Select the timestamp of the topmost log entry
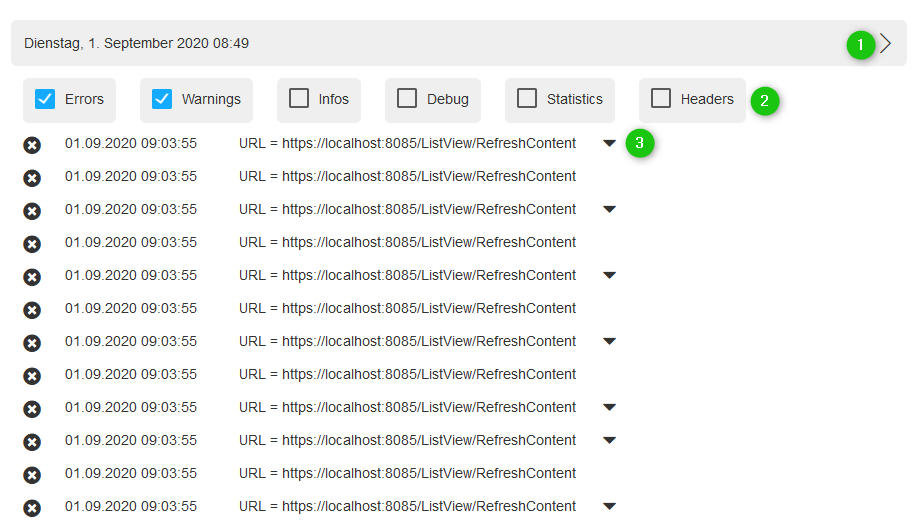This screenshot has height=526, width=916. pyautogui.click(x=131, y=143)
